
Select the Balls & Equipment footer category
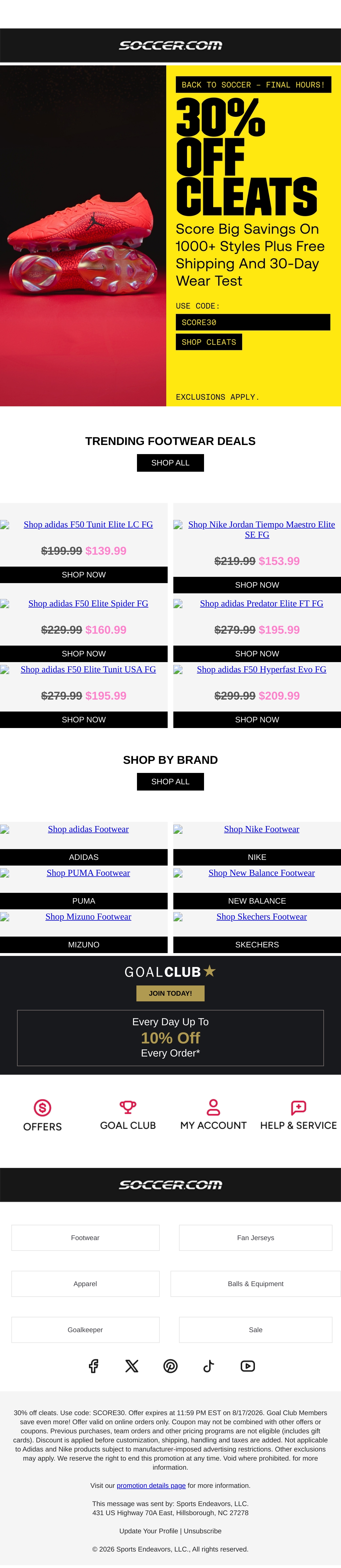point(256,1284)
